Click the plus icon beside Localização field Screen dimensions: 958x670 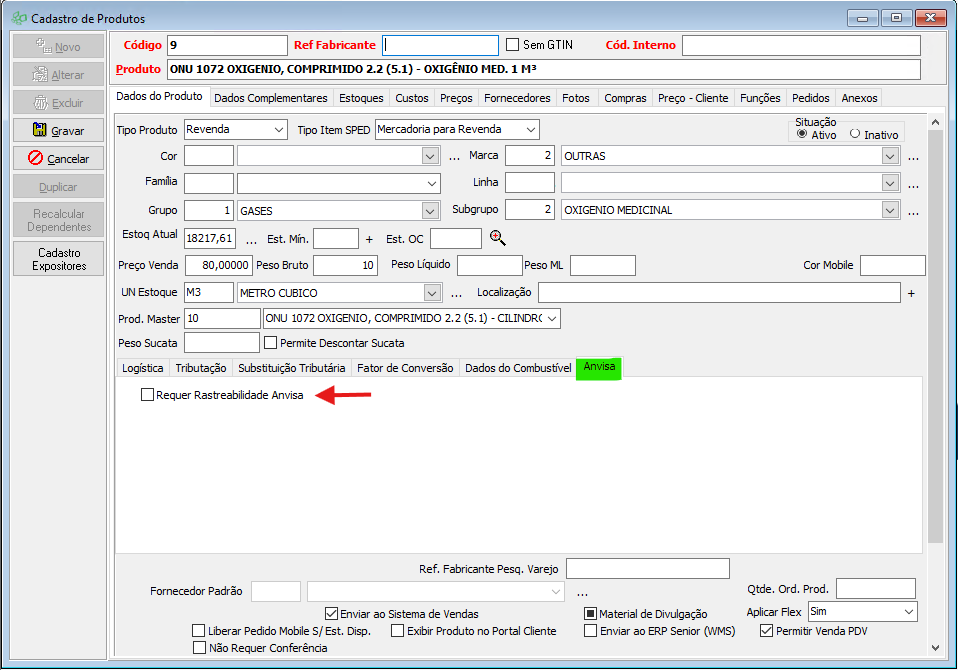pos(911,293)
